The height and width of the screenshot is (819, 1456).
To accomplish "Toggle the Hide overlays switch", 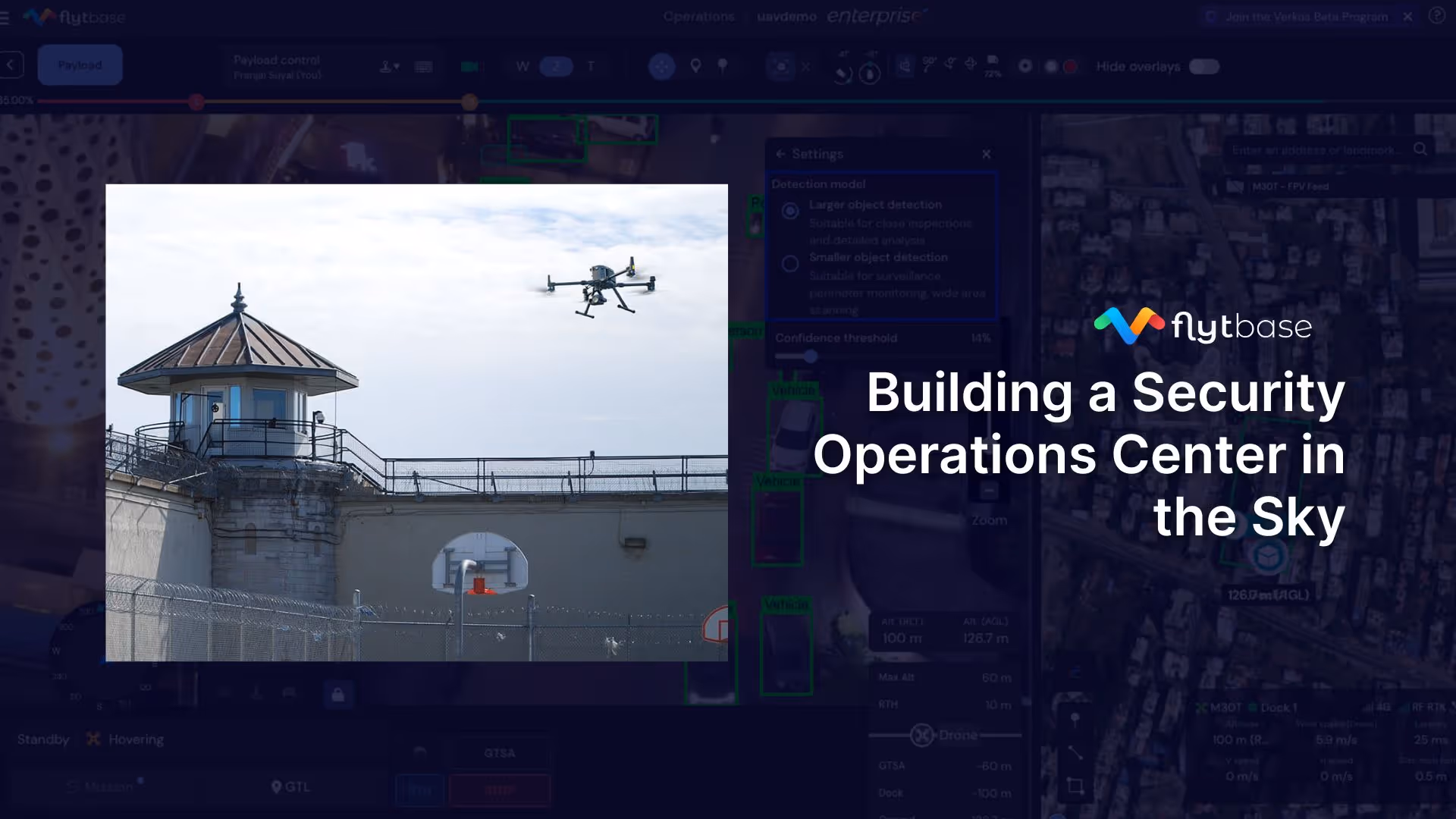I will point(1203,67).
